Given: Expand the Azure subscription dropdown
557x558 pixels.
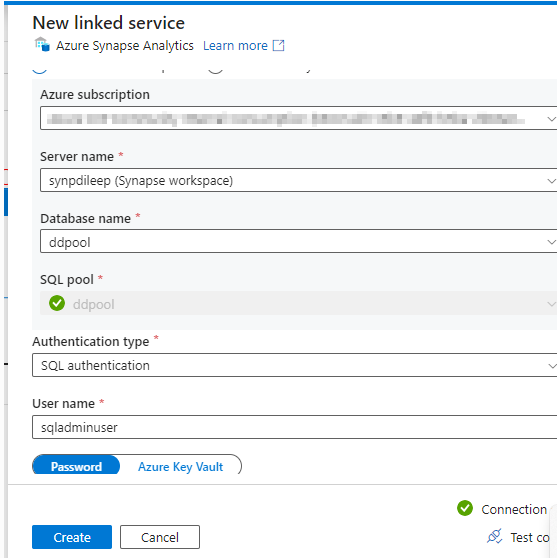Looking at the screenshot, I should click(298, 118).
